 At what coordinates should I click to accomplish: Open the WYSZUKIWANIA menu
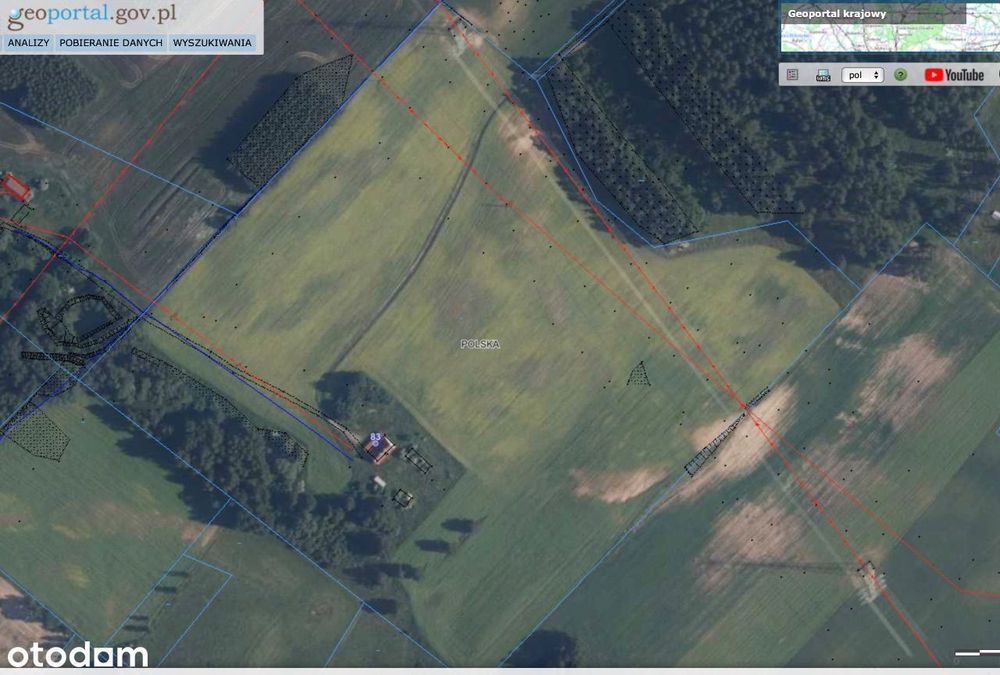coord(212,43)
